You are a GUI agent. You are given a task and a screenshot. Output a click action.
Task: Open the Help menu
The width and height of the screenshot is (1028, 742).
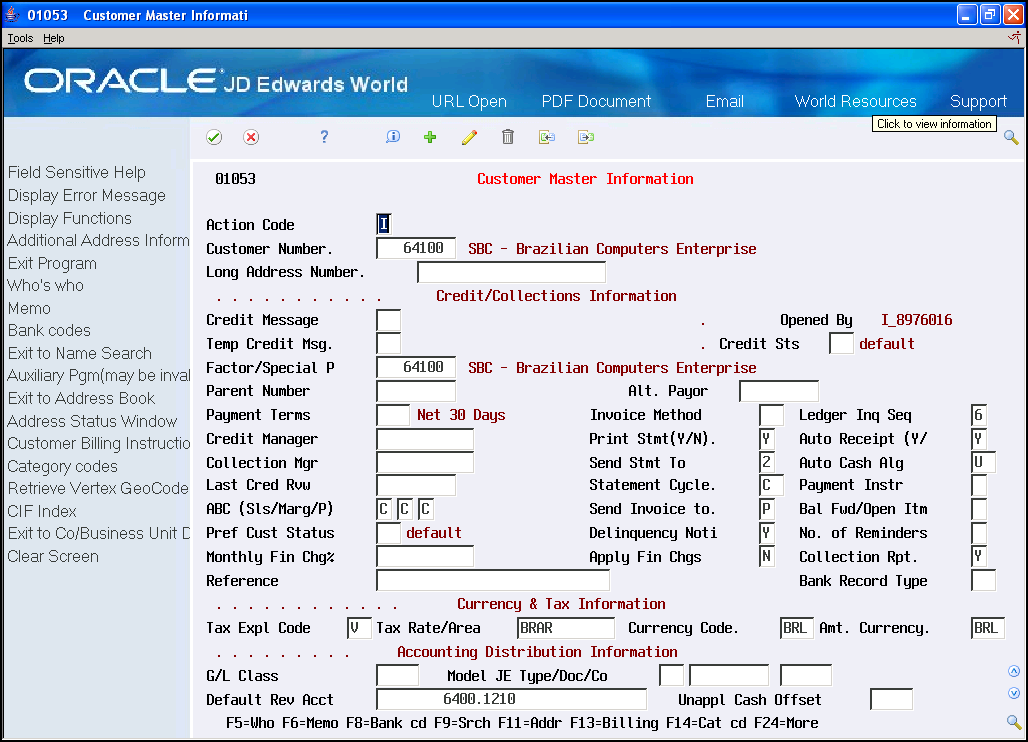[x=54, y=38]
